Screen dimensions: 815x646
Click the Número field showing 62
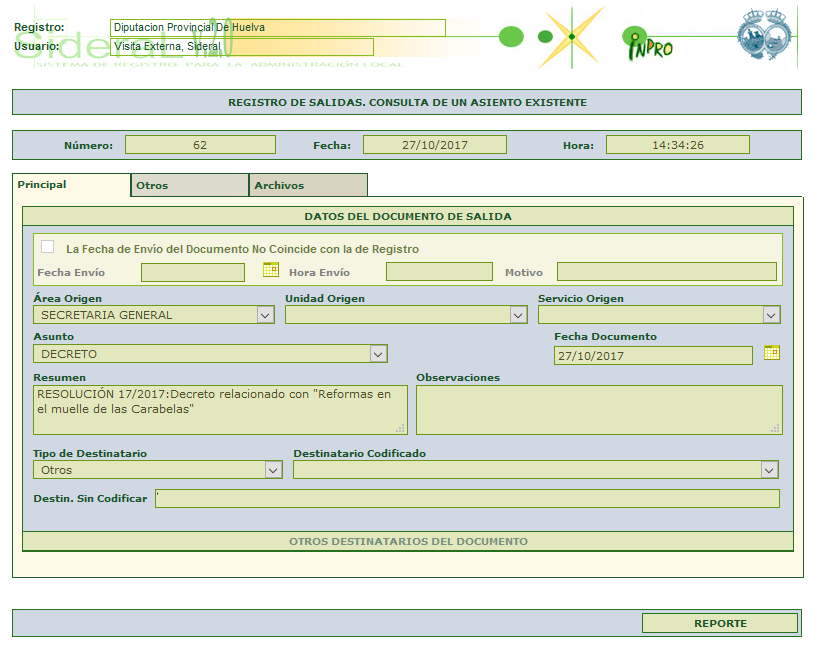click(200, 145)
